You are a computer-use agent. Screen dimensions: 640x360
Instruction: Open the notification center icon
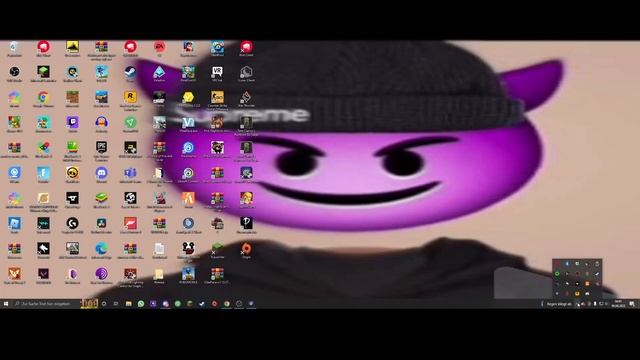[631, 304]
